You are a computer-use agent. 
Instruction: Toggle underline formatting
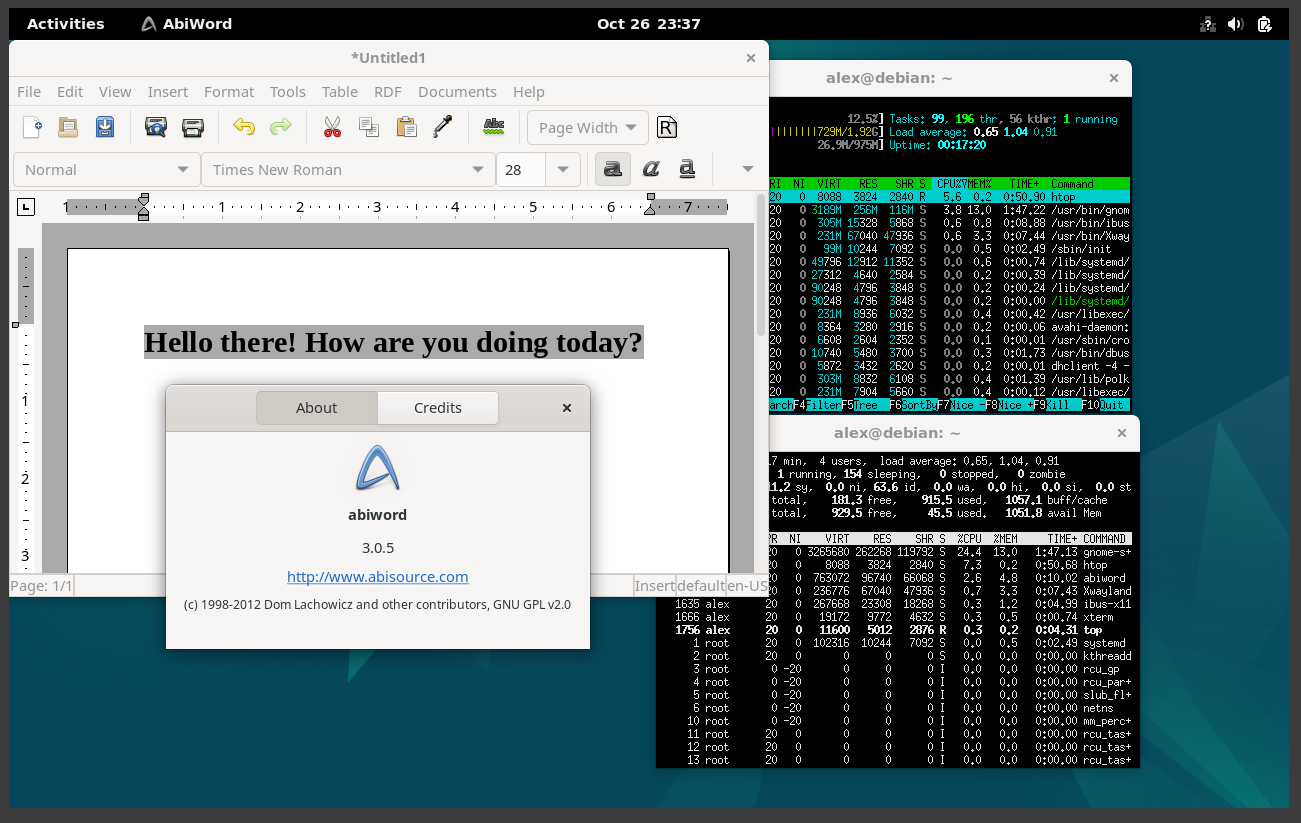pos(687,169)
